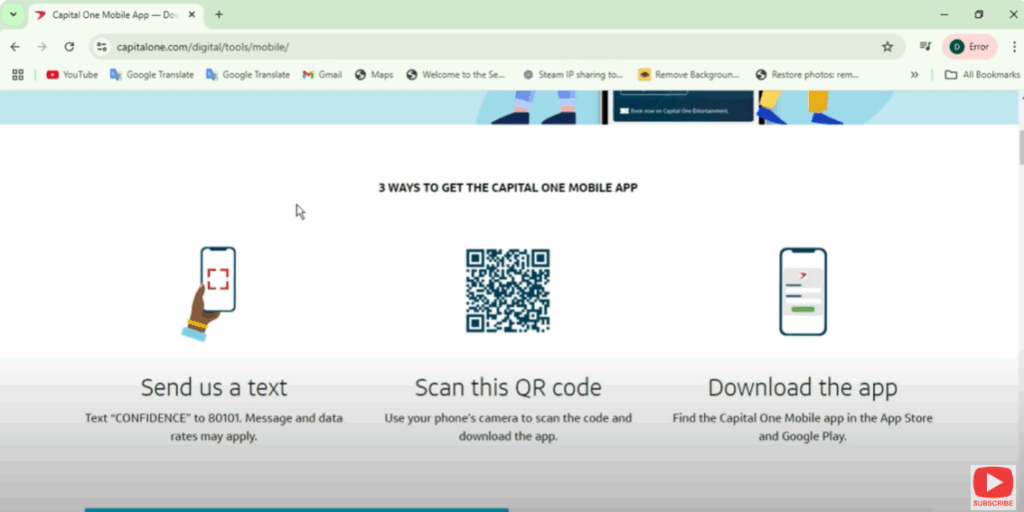This screenshot has width=1024, height=512.
Task: Open the media controls icon
Action: click(925, 46)
